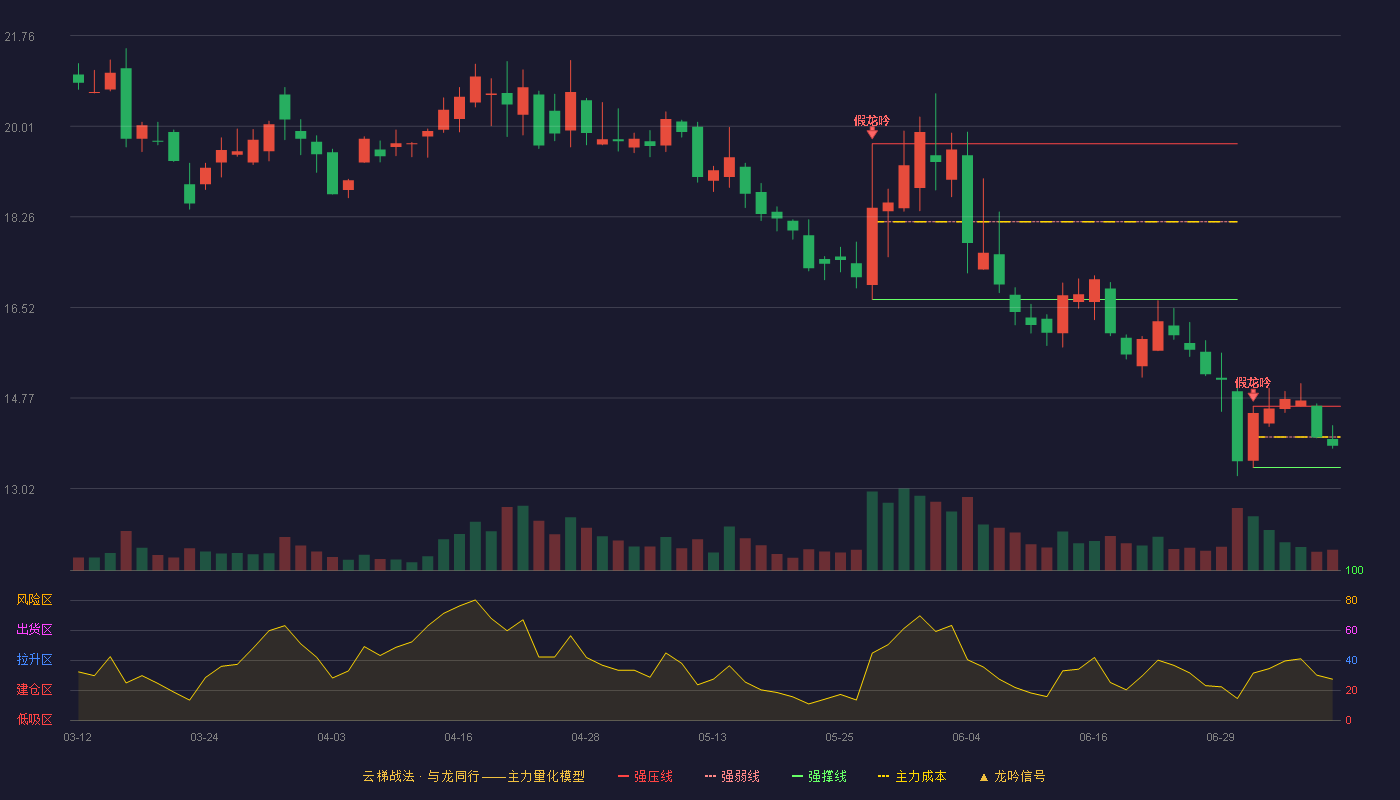The height and width of the screenshot is (800, 1400).
Task: Click the 04-03 date label
Action: 331,737
